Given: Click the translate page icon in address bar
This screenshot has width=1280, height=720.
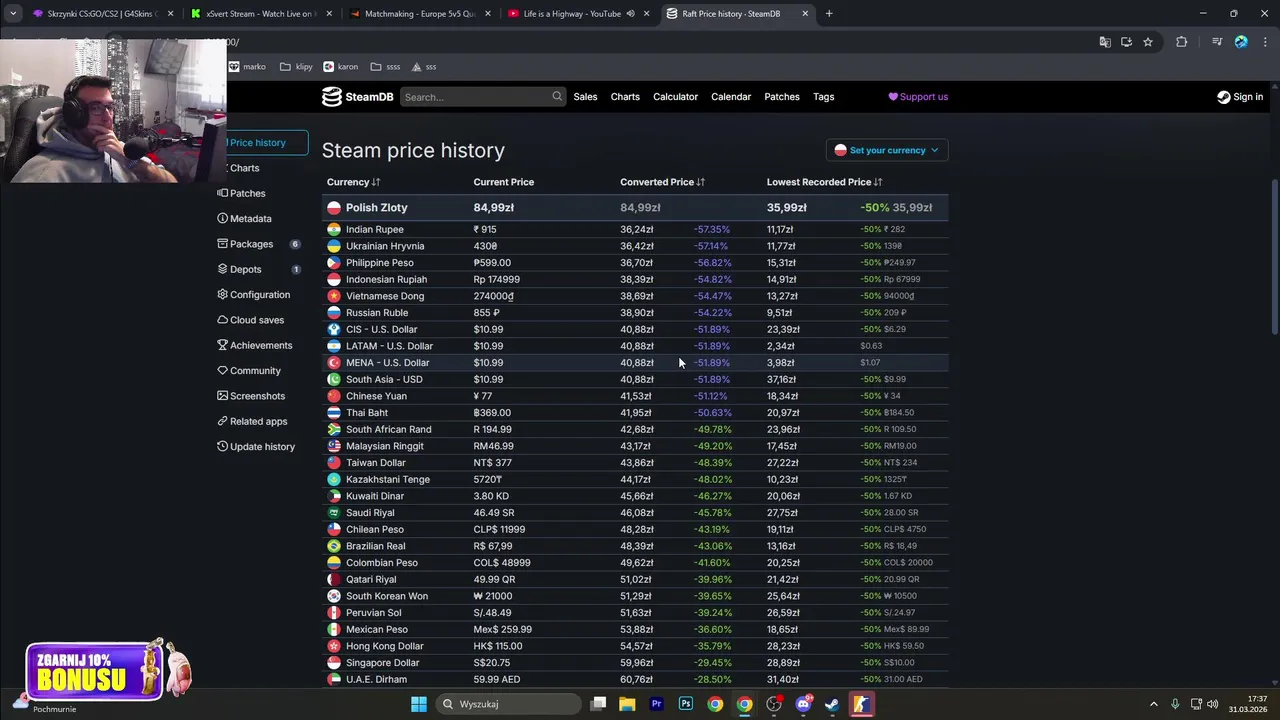Looking at the screenshot, I should click(1105, 42).
